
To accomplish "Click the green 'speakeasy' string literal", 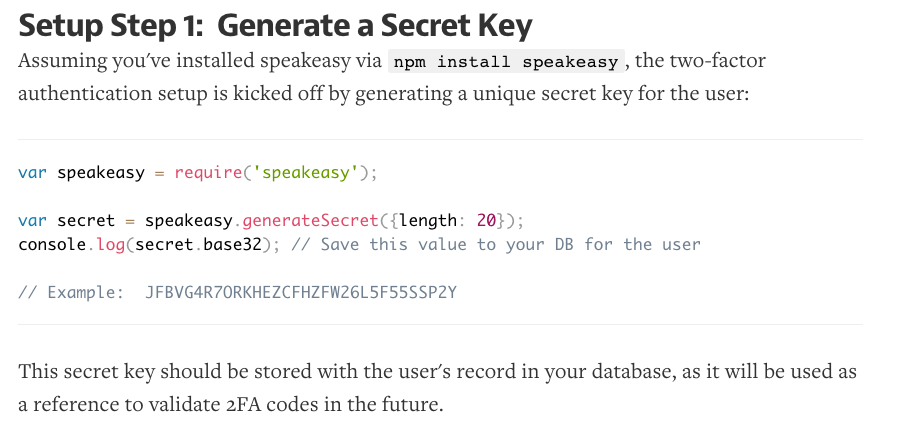I will 305,172.
